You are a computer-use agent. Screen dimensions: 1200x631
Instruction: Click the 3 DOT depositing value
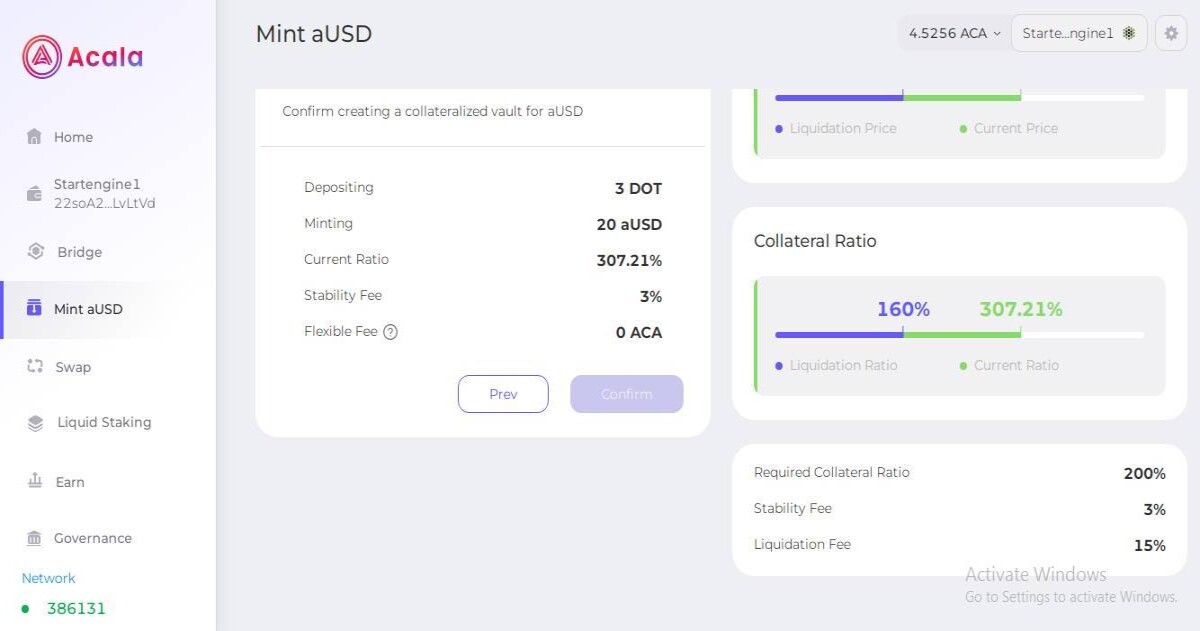click(x=638, y=188)
